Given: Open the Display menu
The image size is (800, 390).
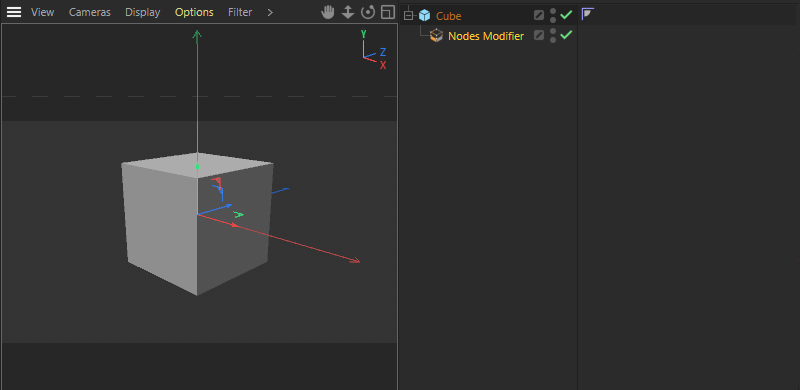Looking at the screenshot, I should pyautogui.click(x=143, y=12).
